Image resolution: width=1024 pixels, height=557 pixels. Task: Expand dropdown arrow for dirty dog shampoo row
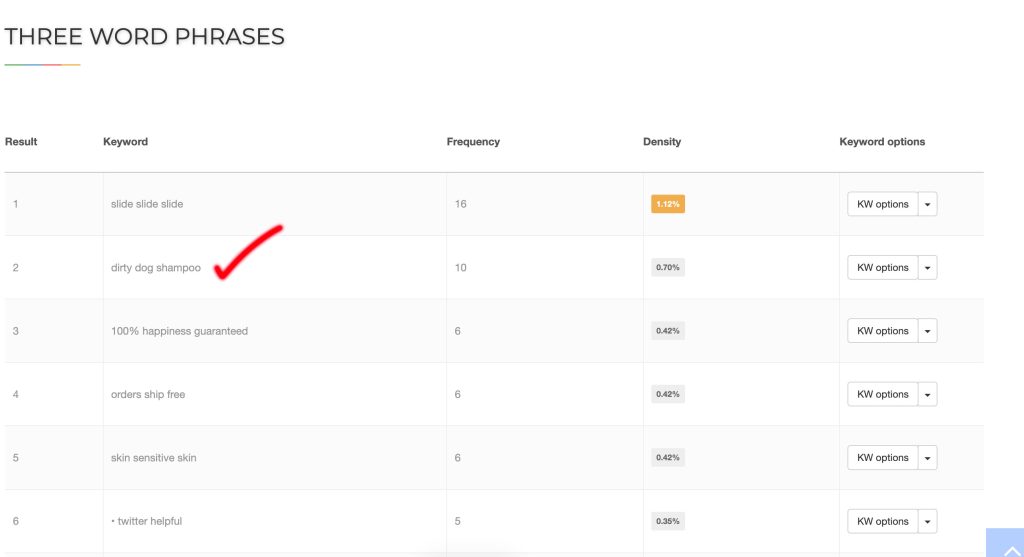(x=928, y=268)
